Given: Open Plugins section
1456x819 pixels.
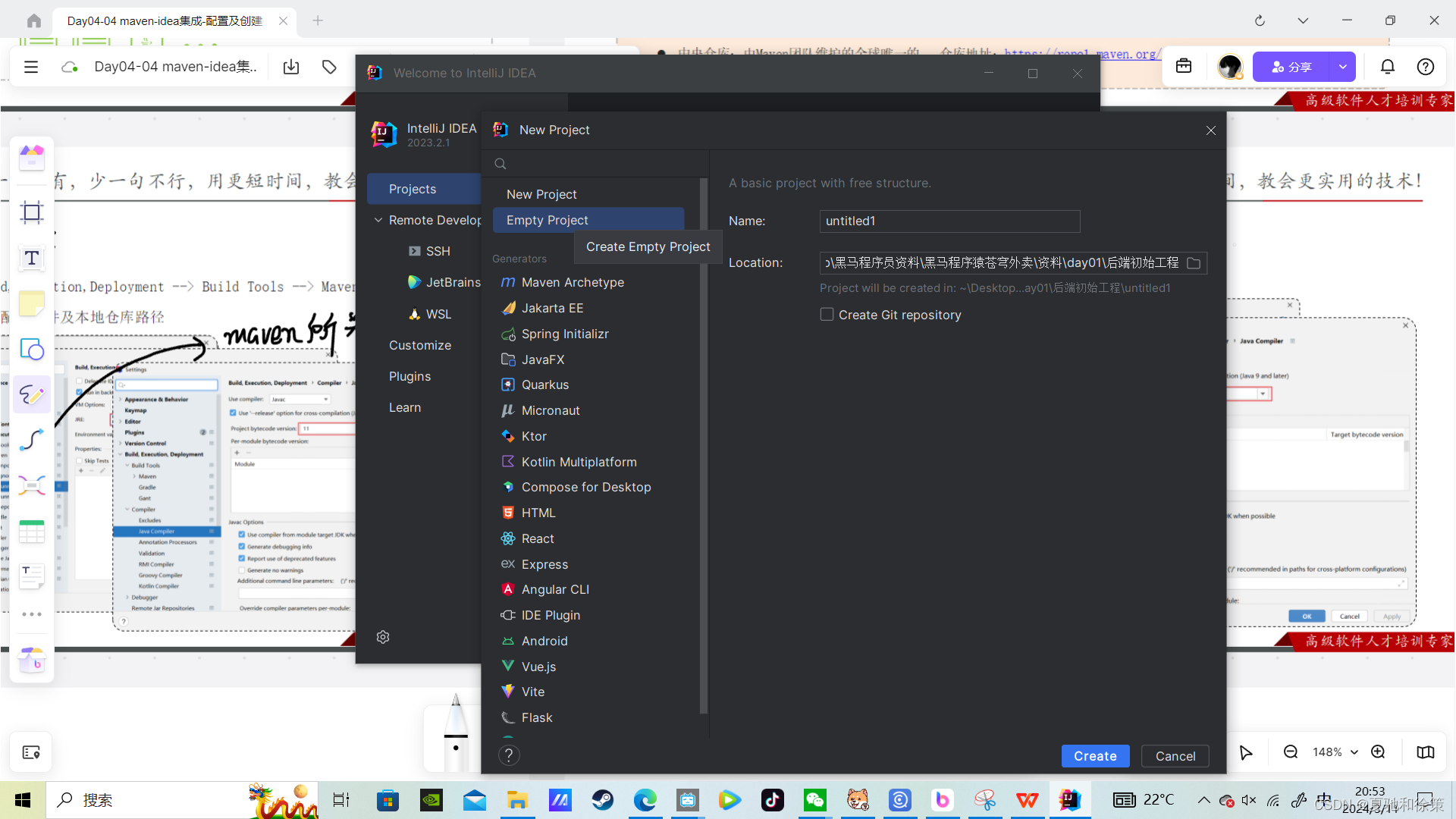Looking at the screenshot, I should click(409, 376).
